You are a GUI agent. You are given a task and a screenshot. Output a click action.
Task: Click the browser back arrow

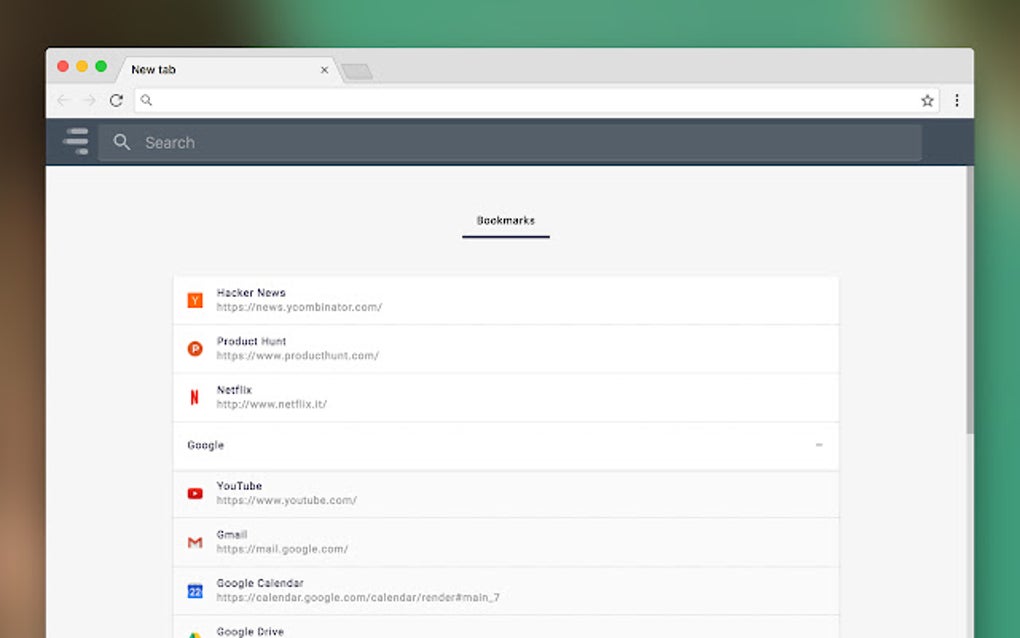(62, 100)
